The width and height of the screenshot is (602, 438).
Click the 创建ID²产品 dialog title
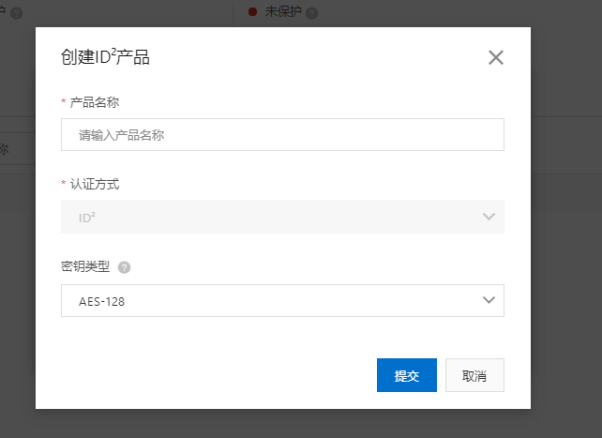[x=105, y=58]
